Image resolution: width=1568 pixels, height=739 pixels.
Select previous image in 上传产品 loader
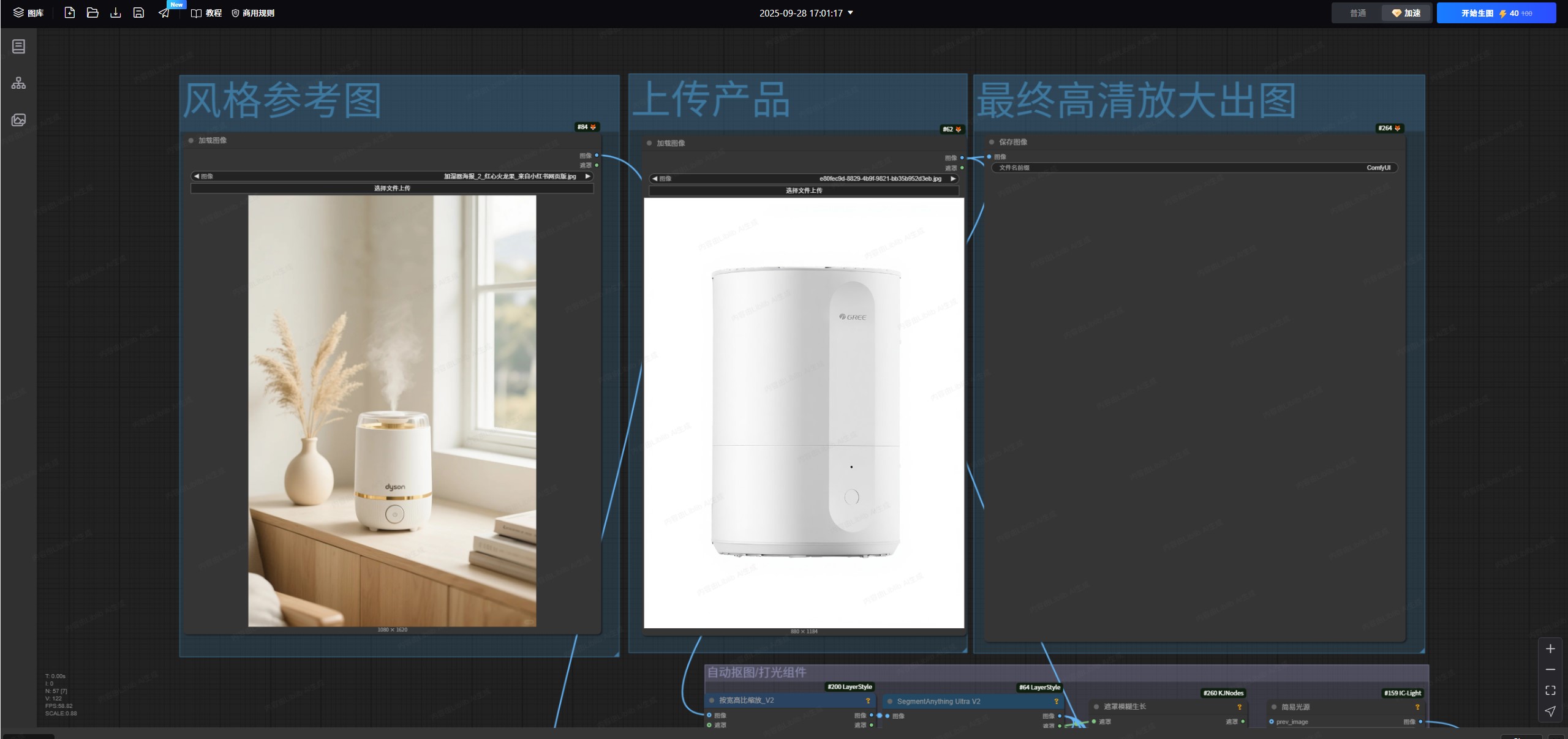(655, 179)
